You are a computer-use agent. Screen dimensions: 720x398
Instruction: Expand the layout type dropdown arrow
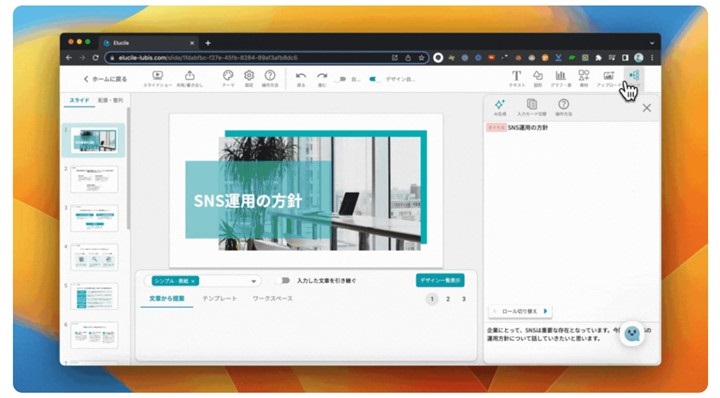[x=253, y=281]
